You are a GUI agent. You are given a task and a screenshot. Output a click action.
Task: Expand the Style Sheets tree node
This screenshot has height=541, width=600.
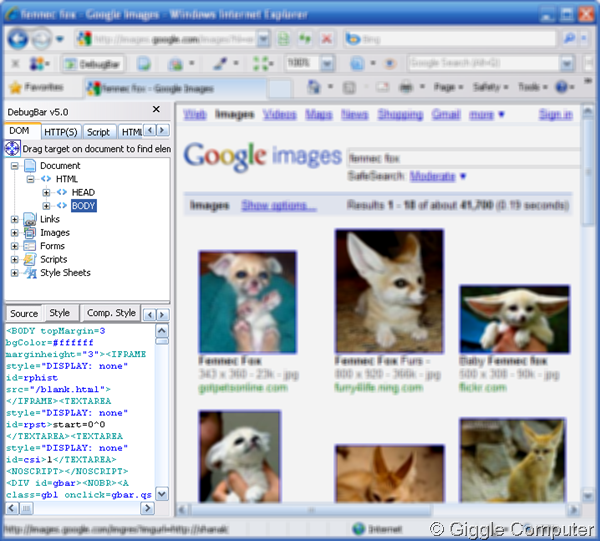pos(15,273)
